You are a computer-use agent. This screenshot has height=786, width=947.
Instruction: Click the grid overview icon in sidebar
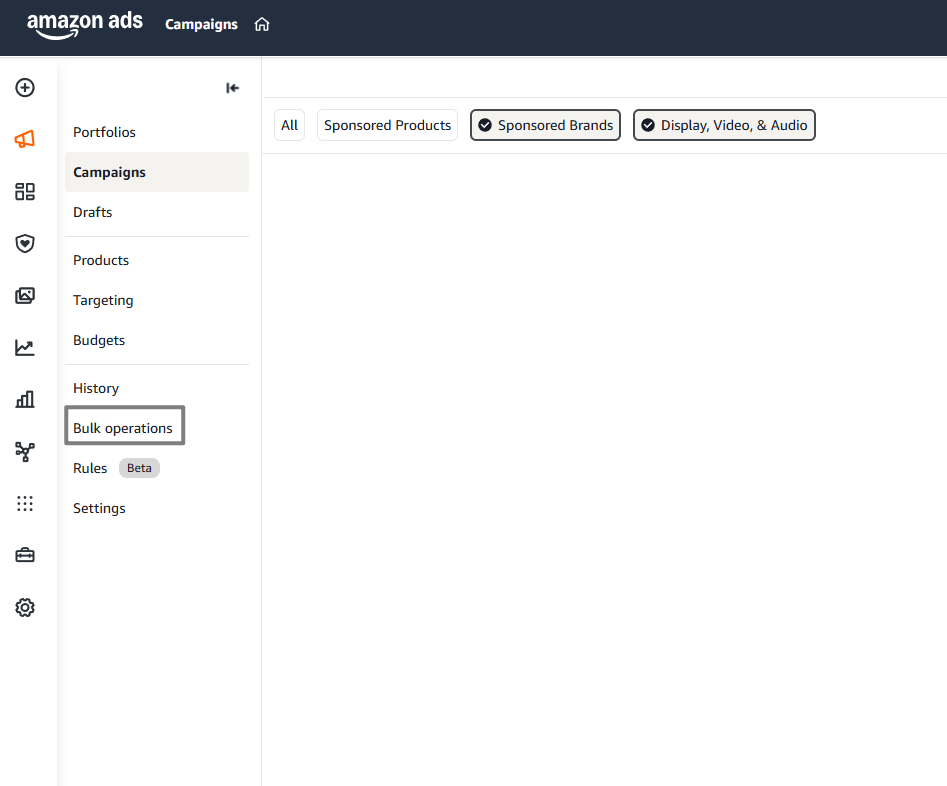click(x=24, y=191)
